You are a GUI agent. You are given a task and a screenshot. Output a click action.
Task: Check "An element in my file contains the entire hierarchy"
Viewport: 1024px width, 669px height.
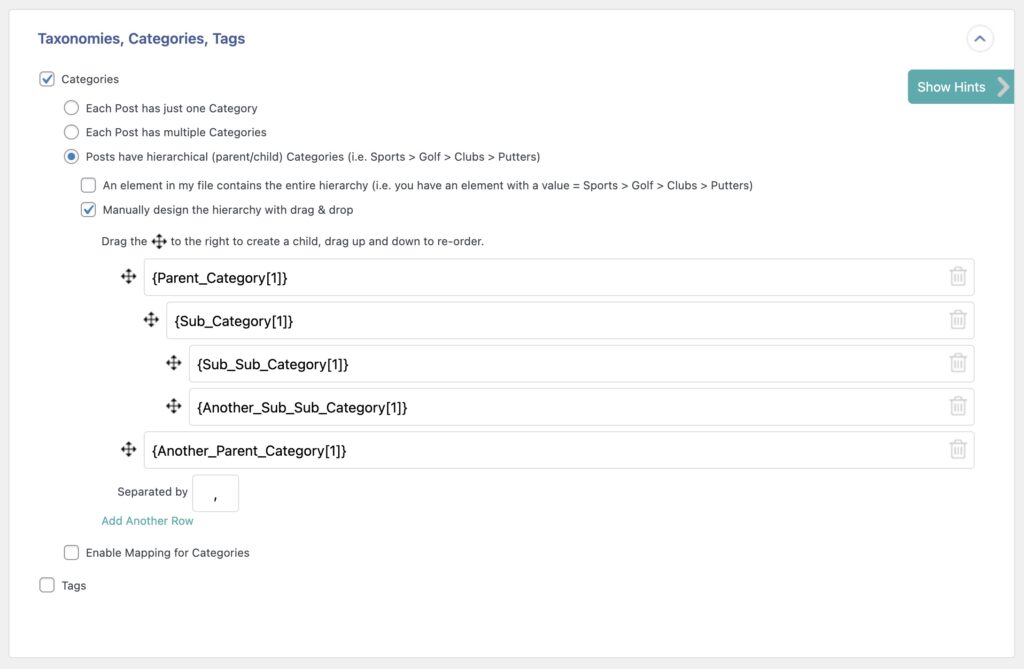point(88,185)
